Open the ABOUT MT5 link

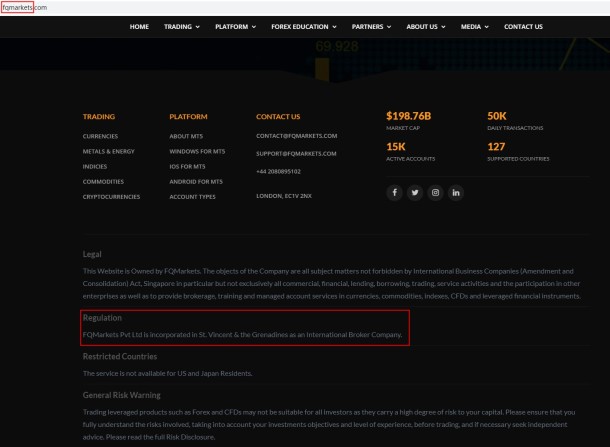pos(186,136)
